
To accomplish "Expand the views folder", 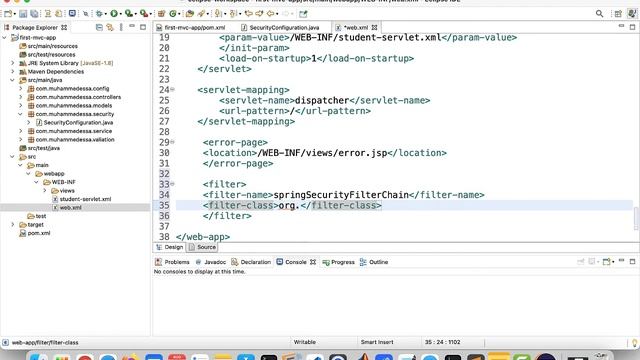I will coord(45,191).
